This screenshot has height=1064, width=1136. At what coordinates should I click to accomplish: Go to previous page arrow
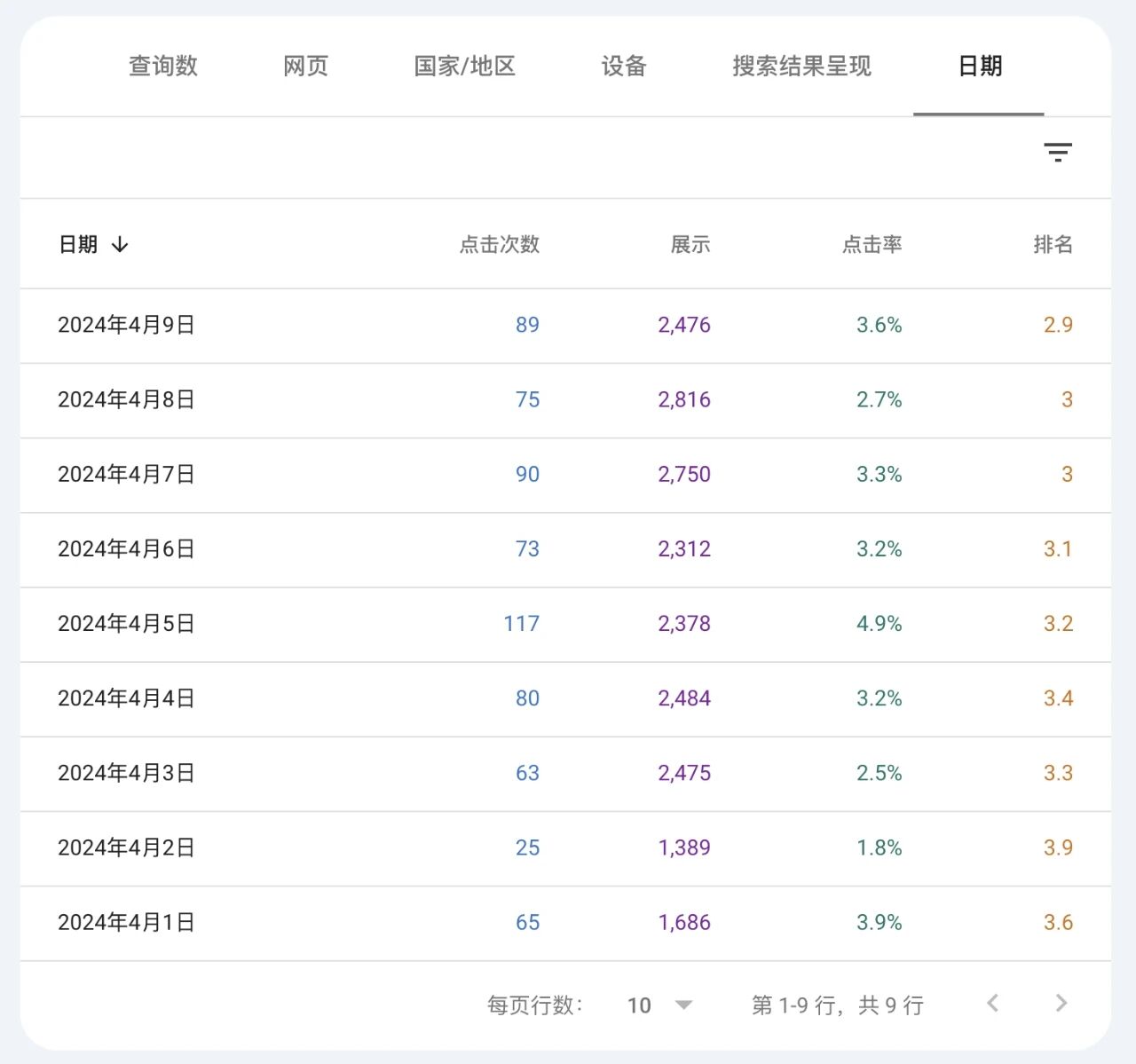993,1004
